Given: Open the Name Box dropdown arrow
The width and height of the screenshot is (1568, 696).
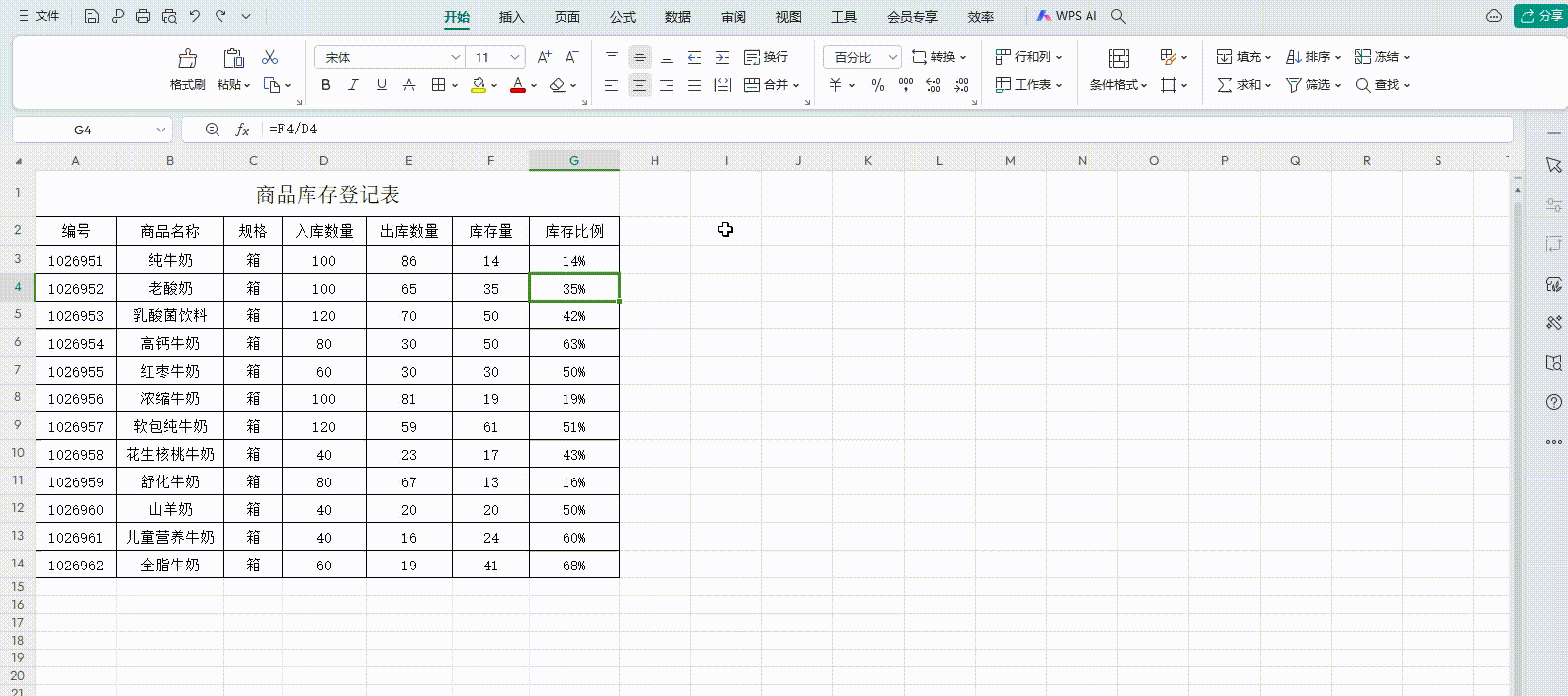Looking at the screenshot, I should (x=161, y=130).
